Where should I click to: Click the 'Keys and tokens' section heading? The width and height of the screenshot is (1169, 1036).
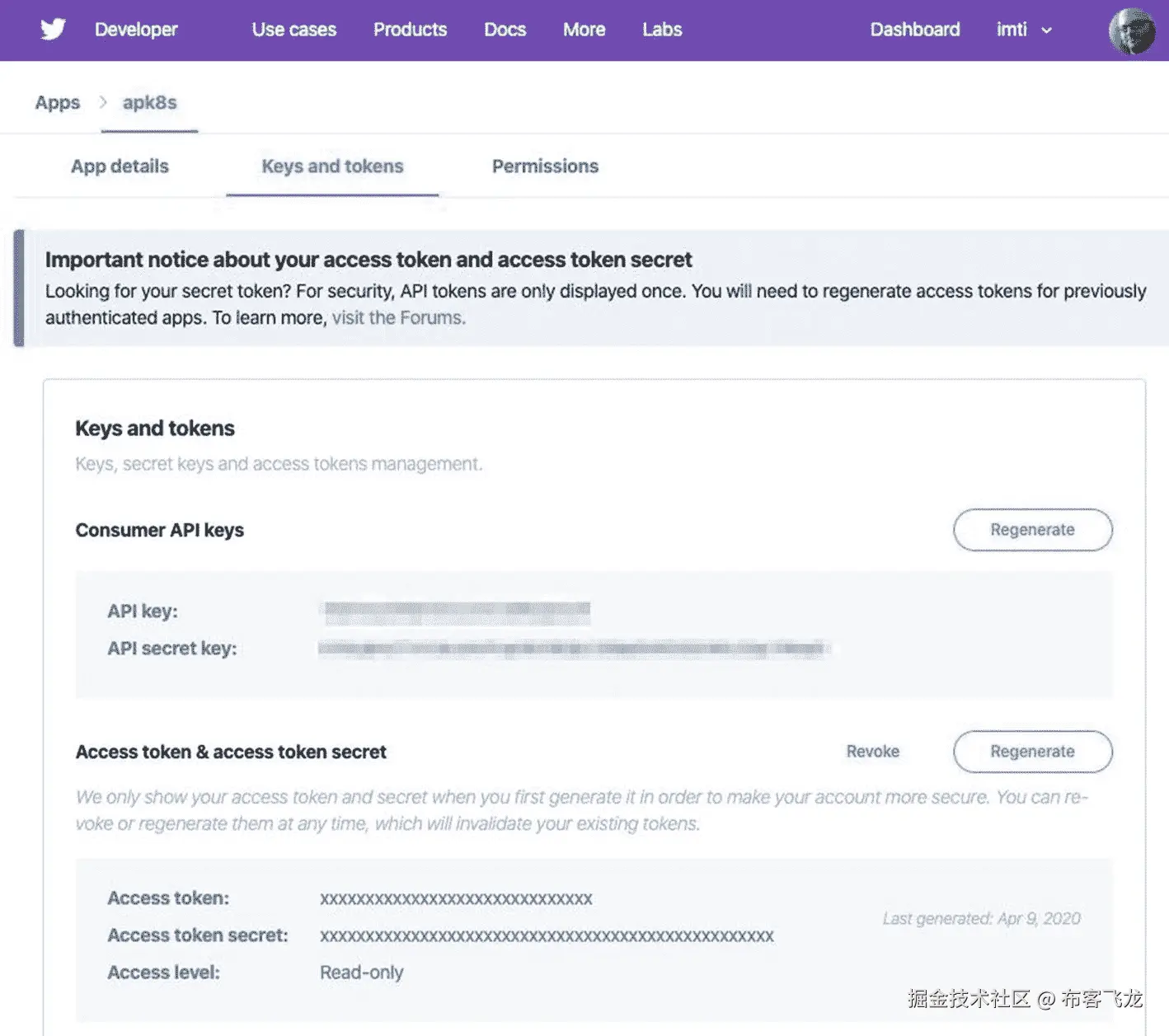(x=155, y=429)
